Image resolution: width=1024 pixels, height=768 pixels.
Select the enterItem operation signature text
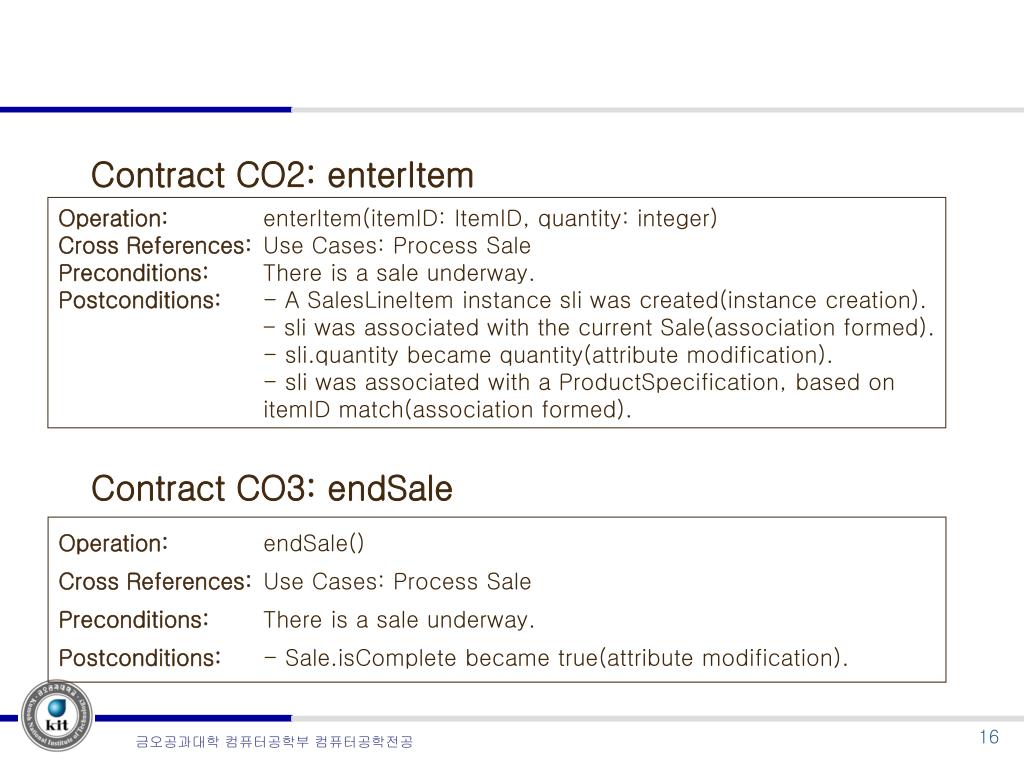tap(490, 218)
